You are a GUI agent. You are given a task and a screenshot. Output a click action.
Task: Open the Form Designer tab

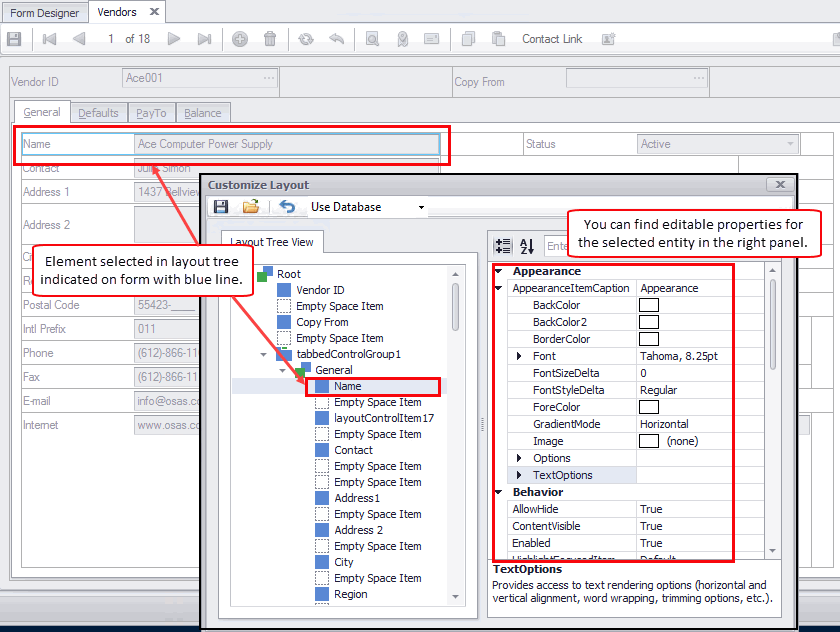coord(45,12)
